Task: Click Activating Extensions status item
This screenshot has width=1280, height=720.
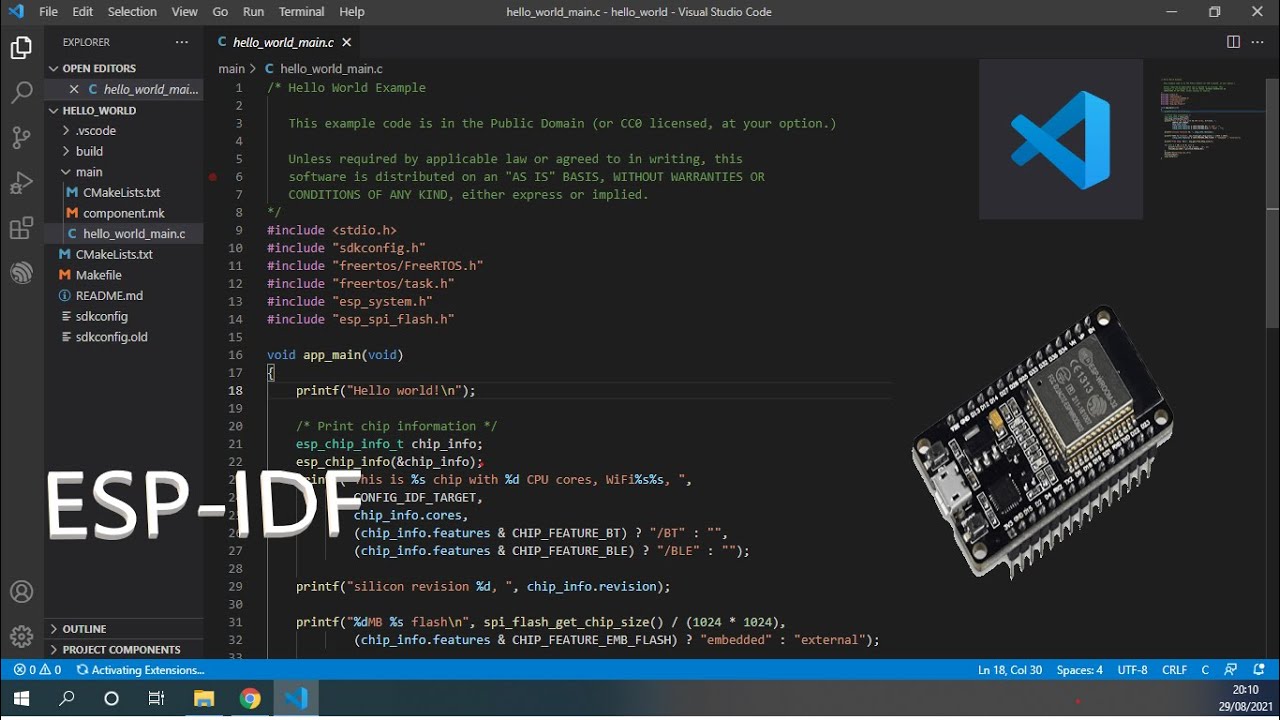Action: 140,670
